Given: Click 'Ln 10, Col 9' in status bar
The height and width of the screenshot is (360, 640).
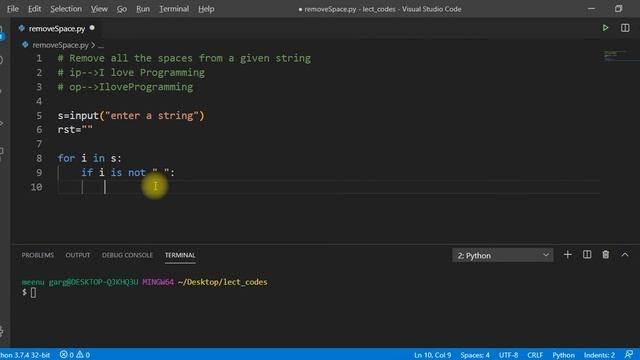Looking at the screenshot, I should click(432, 355).
